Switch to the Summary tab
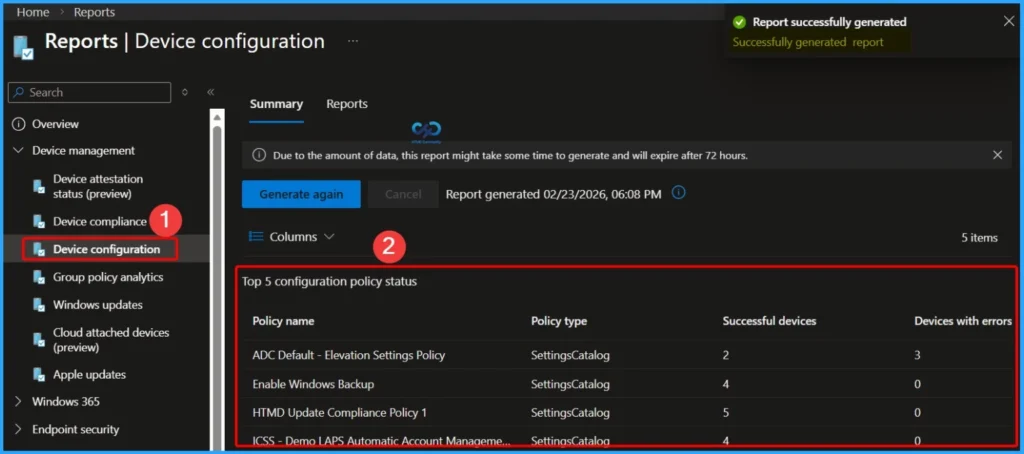Screen dimensions: 1024x454 (276, 105)
